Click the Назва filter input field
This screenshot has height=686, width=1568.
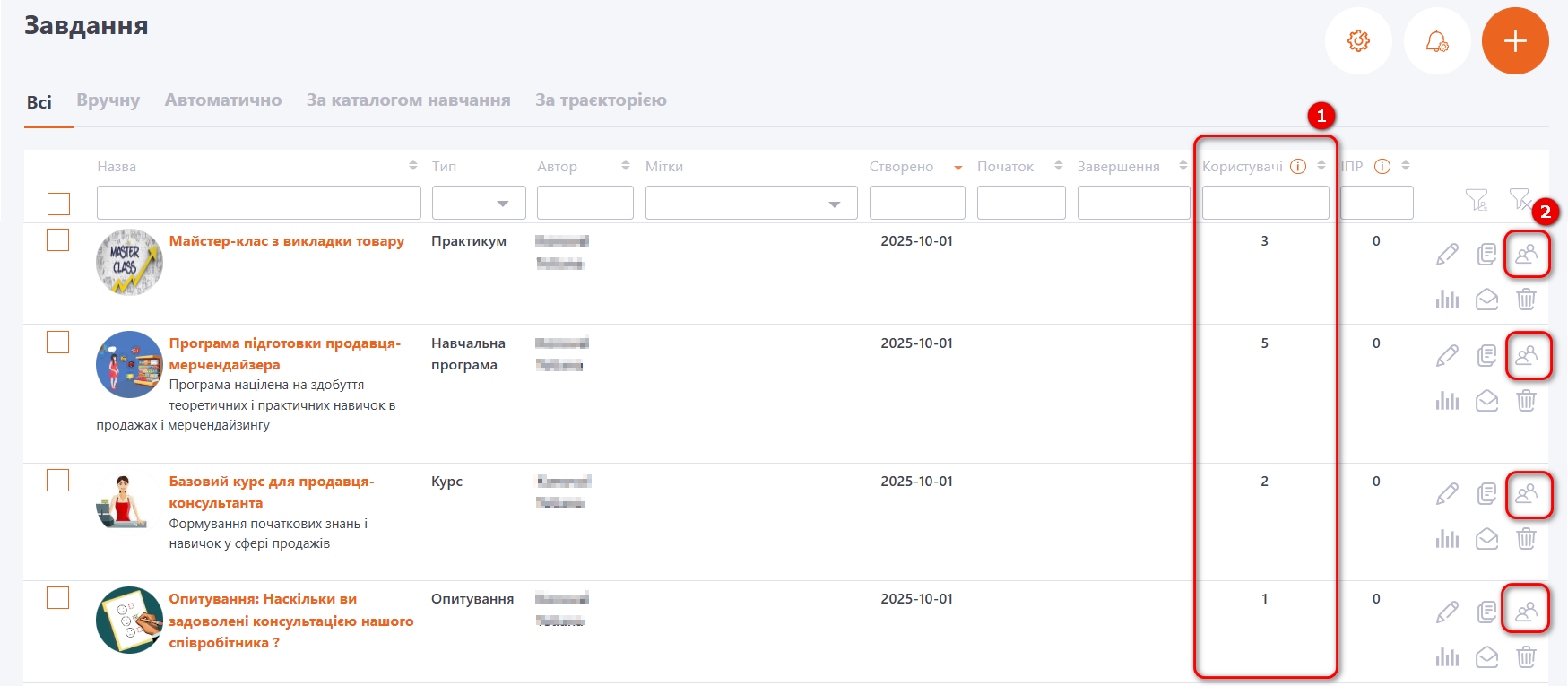258,204
